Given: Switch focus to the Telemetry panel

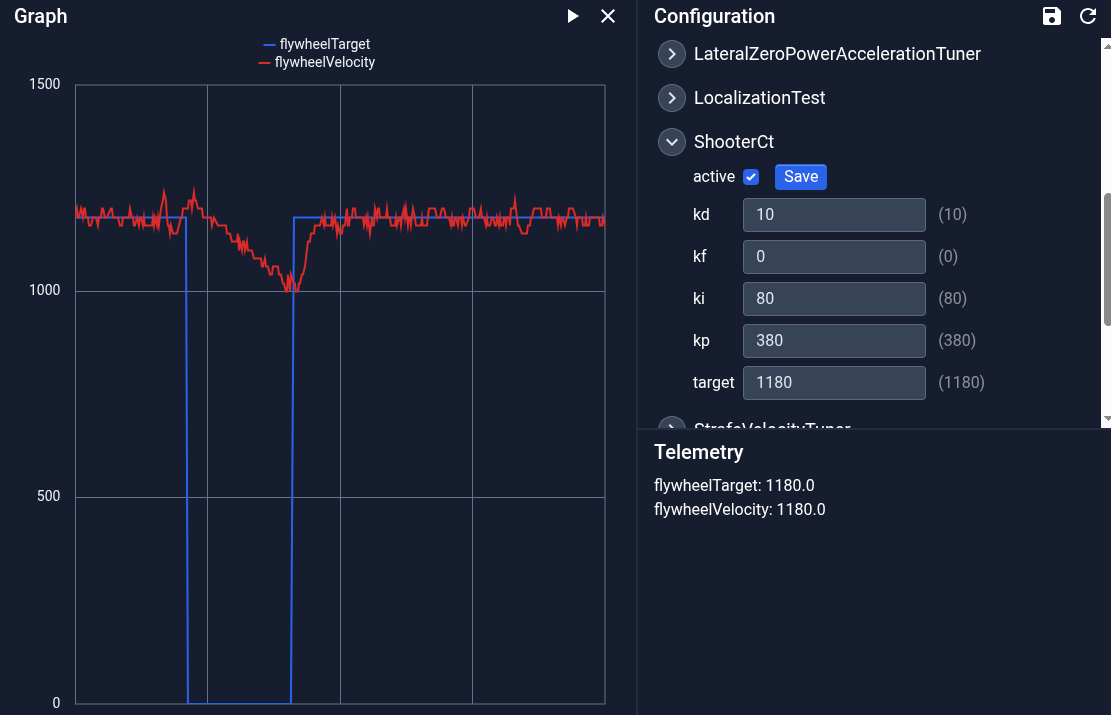Looking at the screenshot, I should point(699,452).
